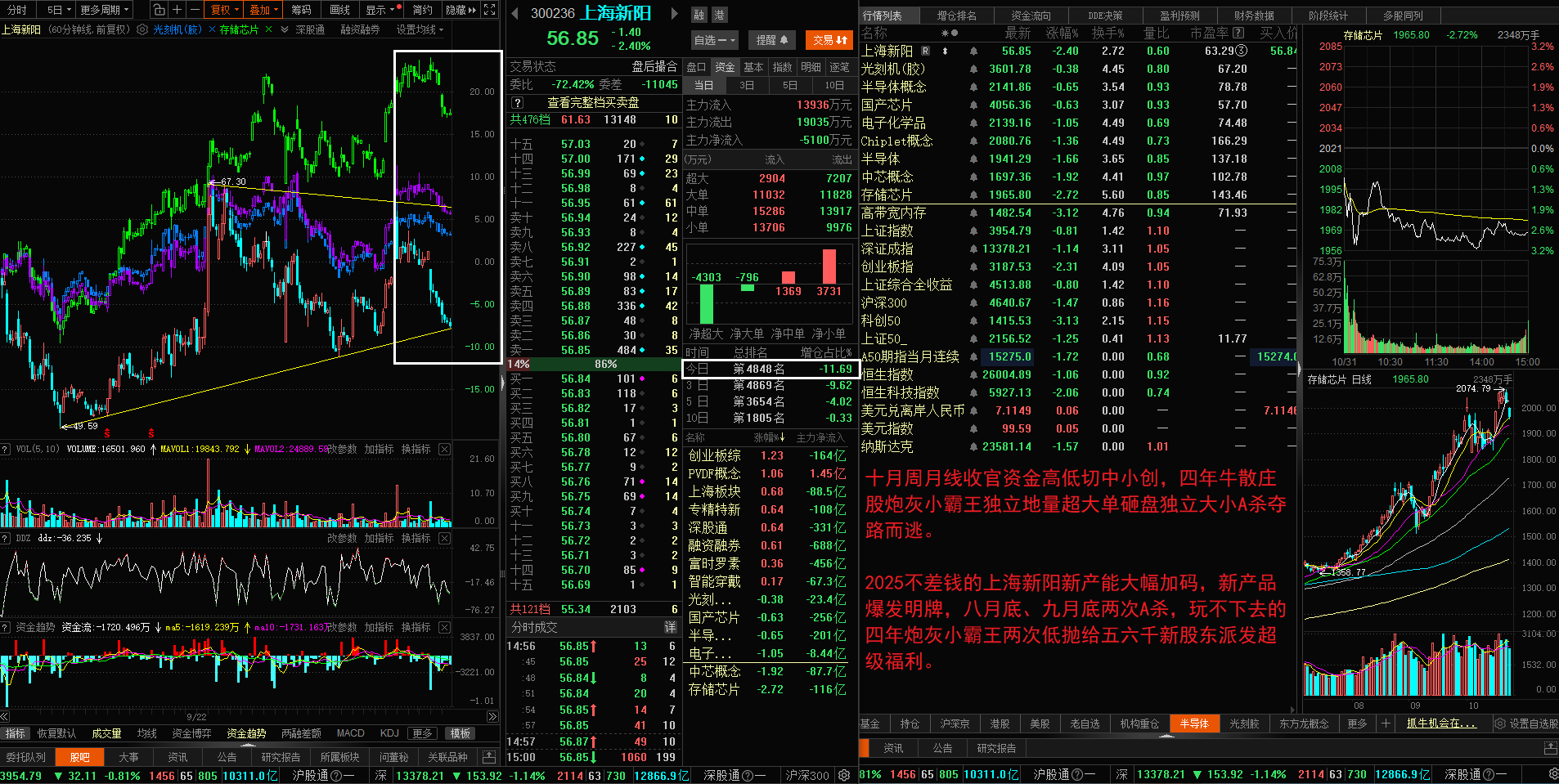Open 显示 display dropdown
The width and height of the screenshot is (1559, 784).
click(383, 10)
